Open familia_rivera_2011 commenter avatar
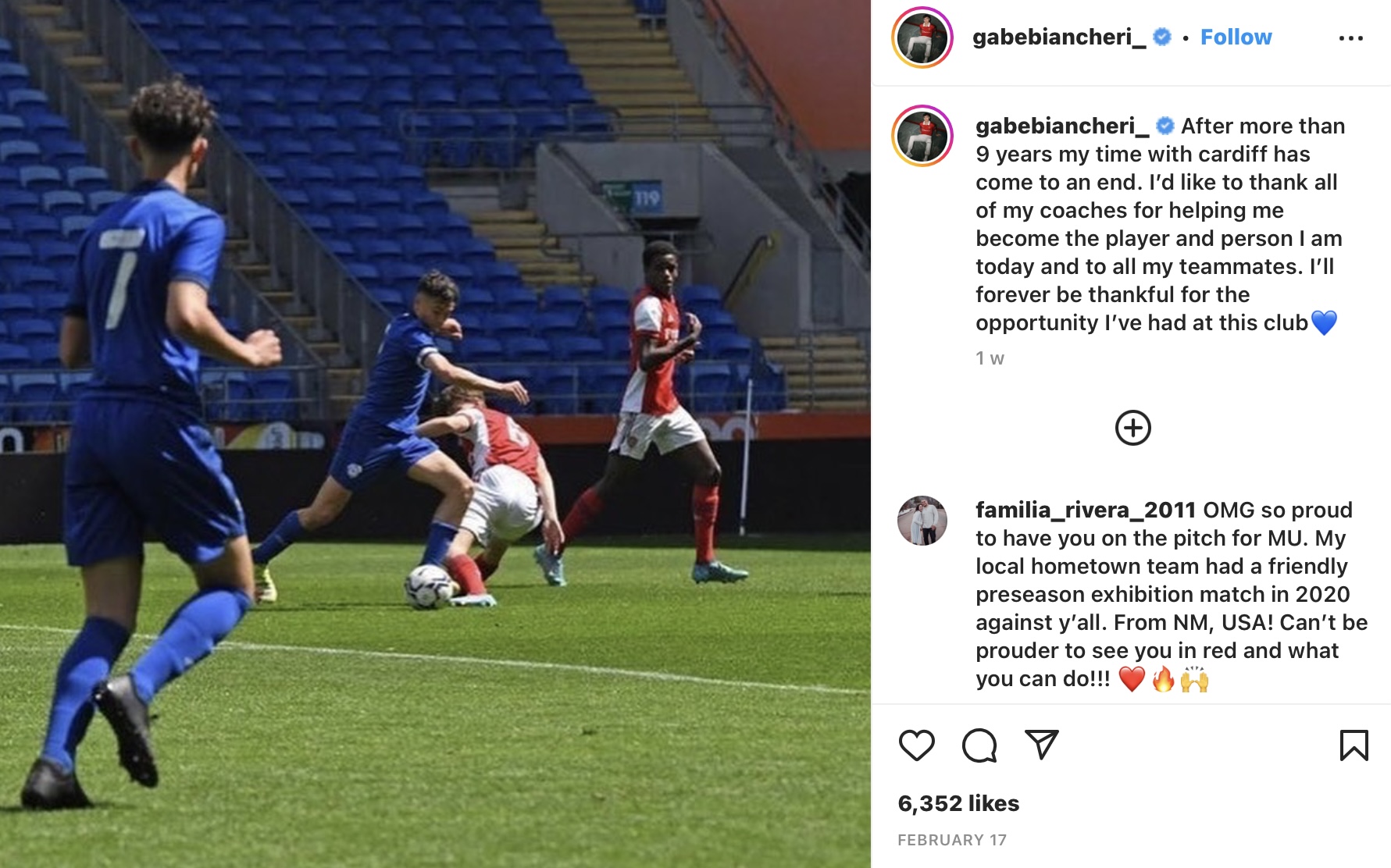1391x868 pixels. point(922,521)
